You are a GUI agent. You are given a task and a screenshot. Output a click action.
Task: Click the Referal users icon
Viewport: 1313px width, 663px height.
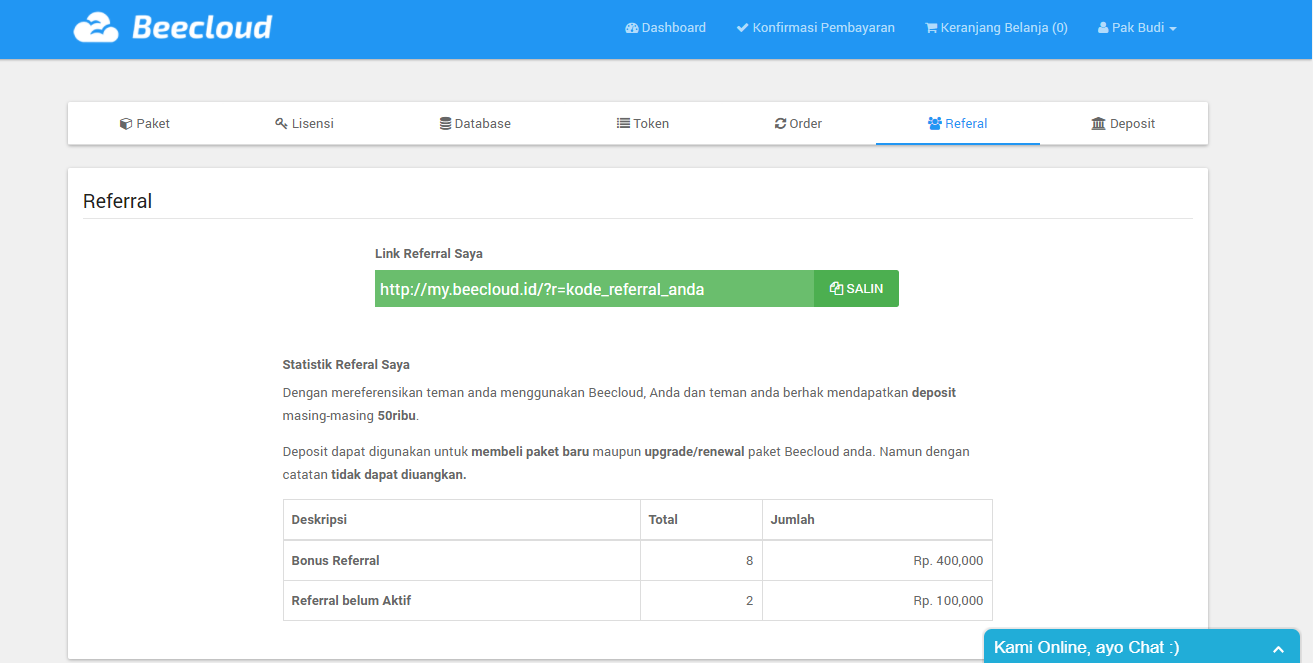coord(935,124)
